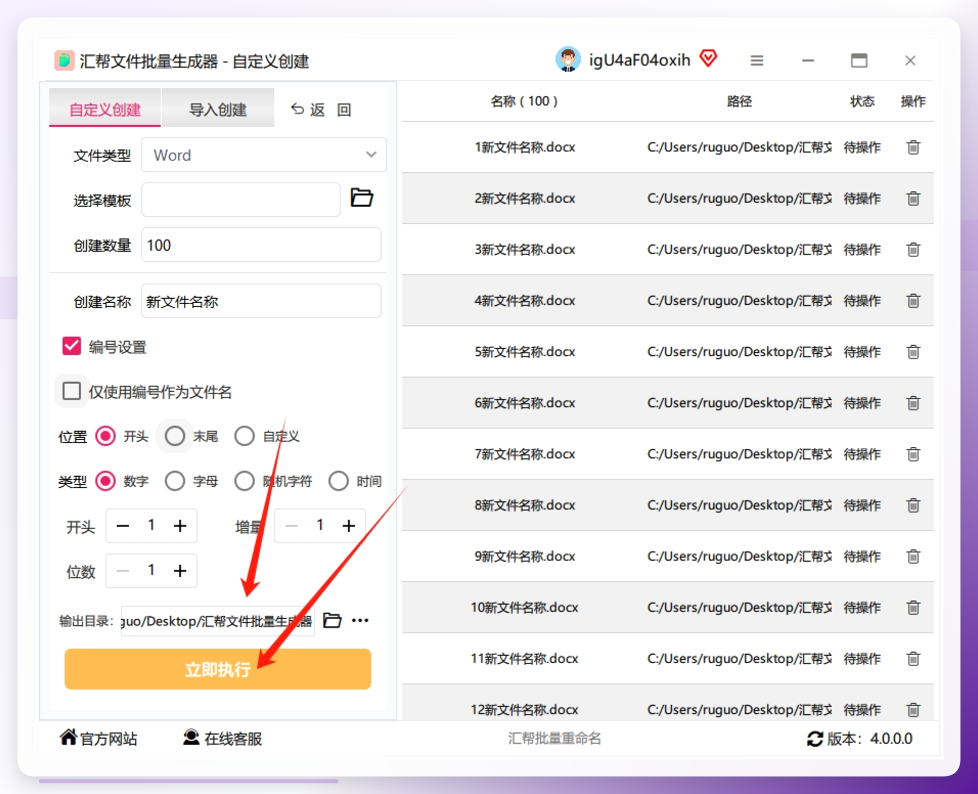Click the 创建名称 field 新文件名称
Viewport: 978px width, 794px height.
(x=261, y=301)
